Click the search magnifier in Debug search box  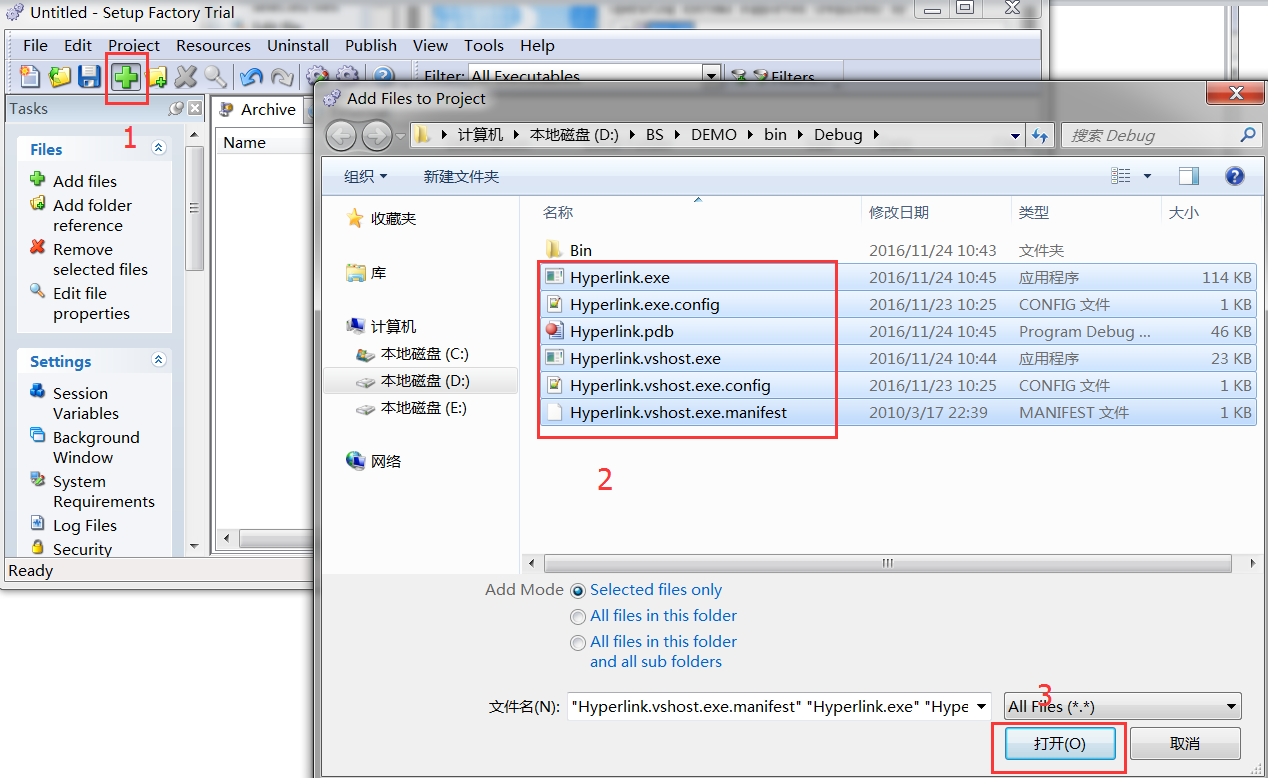[x=1247, y=134]
